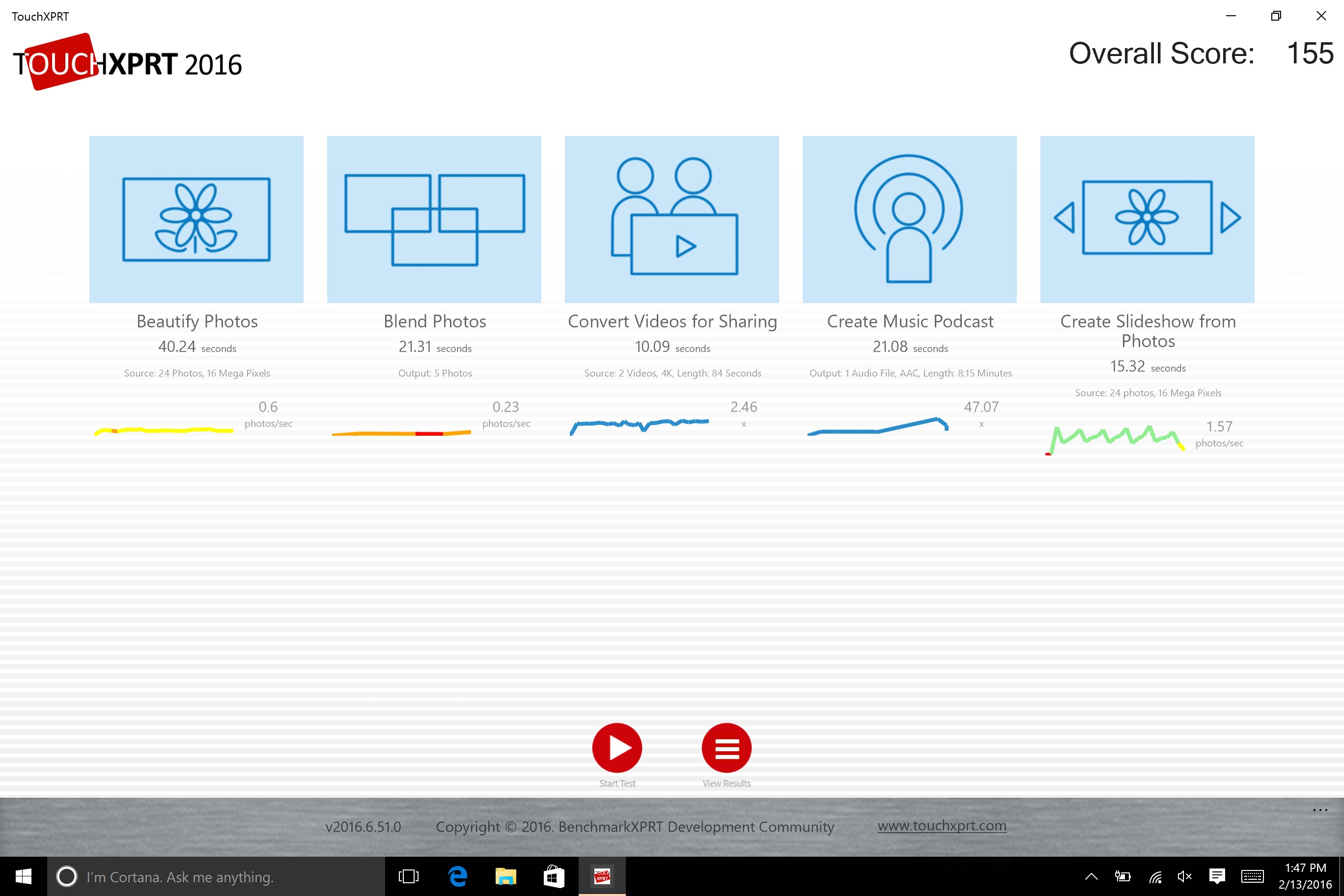Open the Action Center notifications icon
This screenshot has height=896, width=1344.
point(1217,876)
